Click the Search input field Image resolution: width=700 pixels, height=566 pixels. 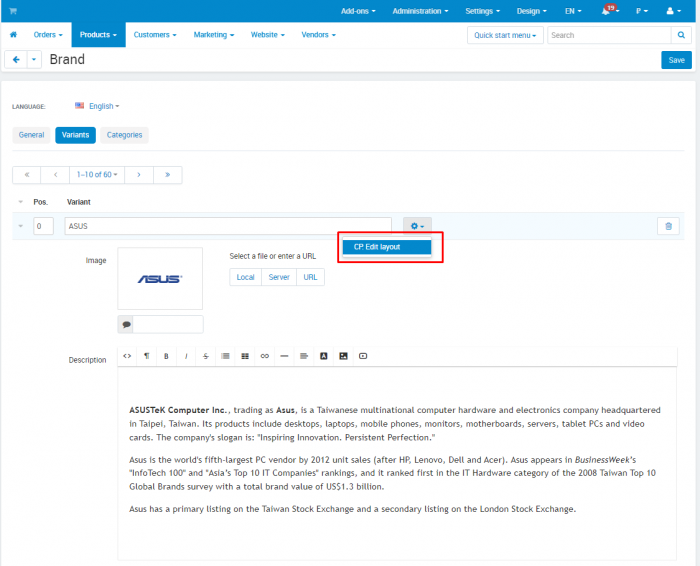point(609,35)
